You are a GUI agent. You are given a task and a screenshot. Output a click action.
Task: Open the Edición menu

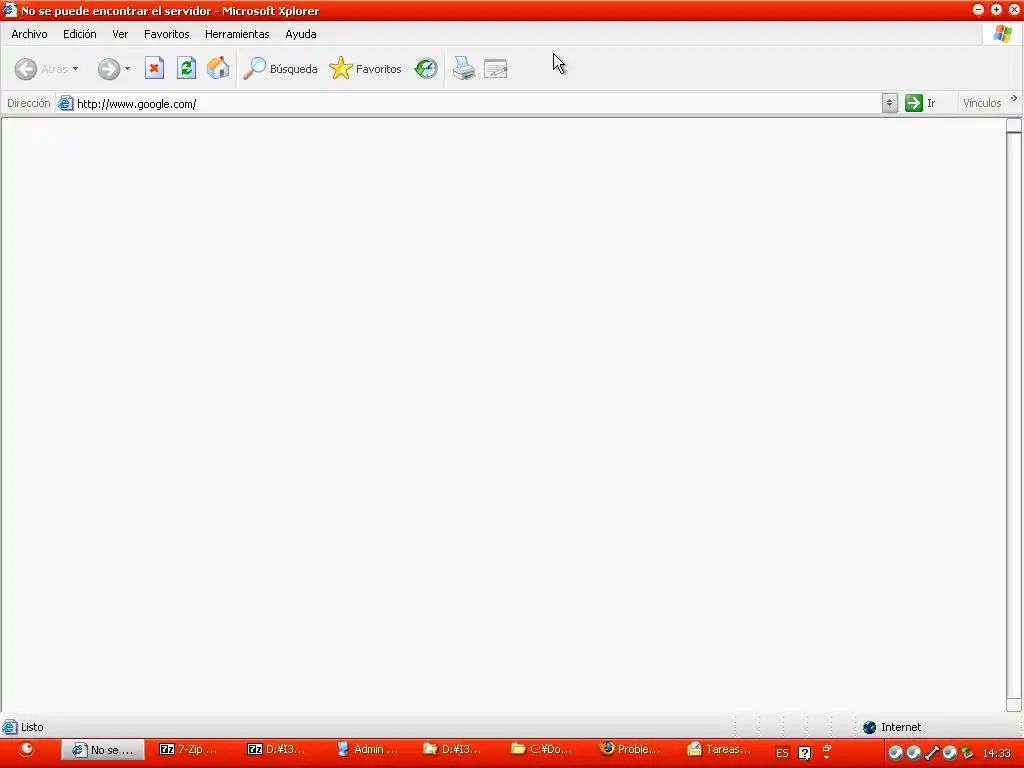(x=80, y=34)
